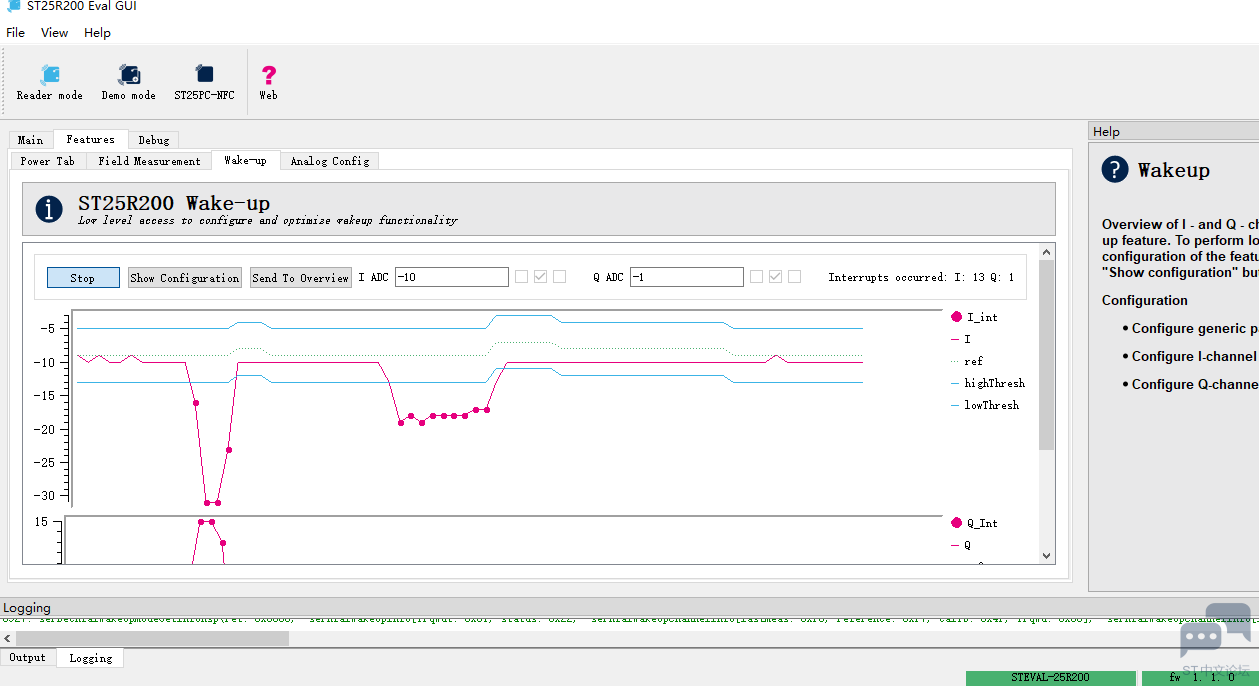Launch ST25PC-NFC toolbar icon

tap(205, 82)
